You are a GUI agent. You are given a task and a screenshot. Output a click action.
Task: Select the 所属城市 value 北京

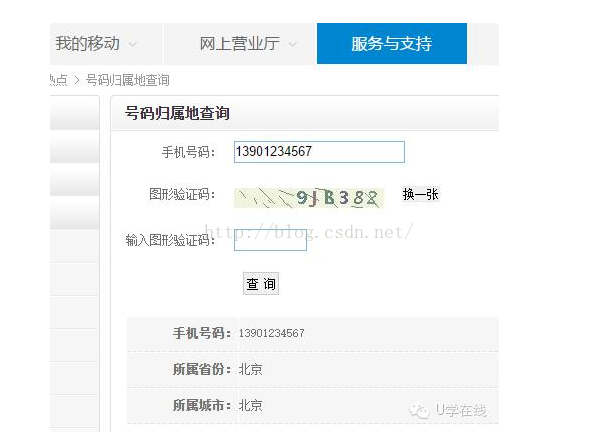251,406
